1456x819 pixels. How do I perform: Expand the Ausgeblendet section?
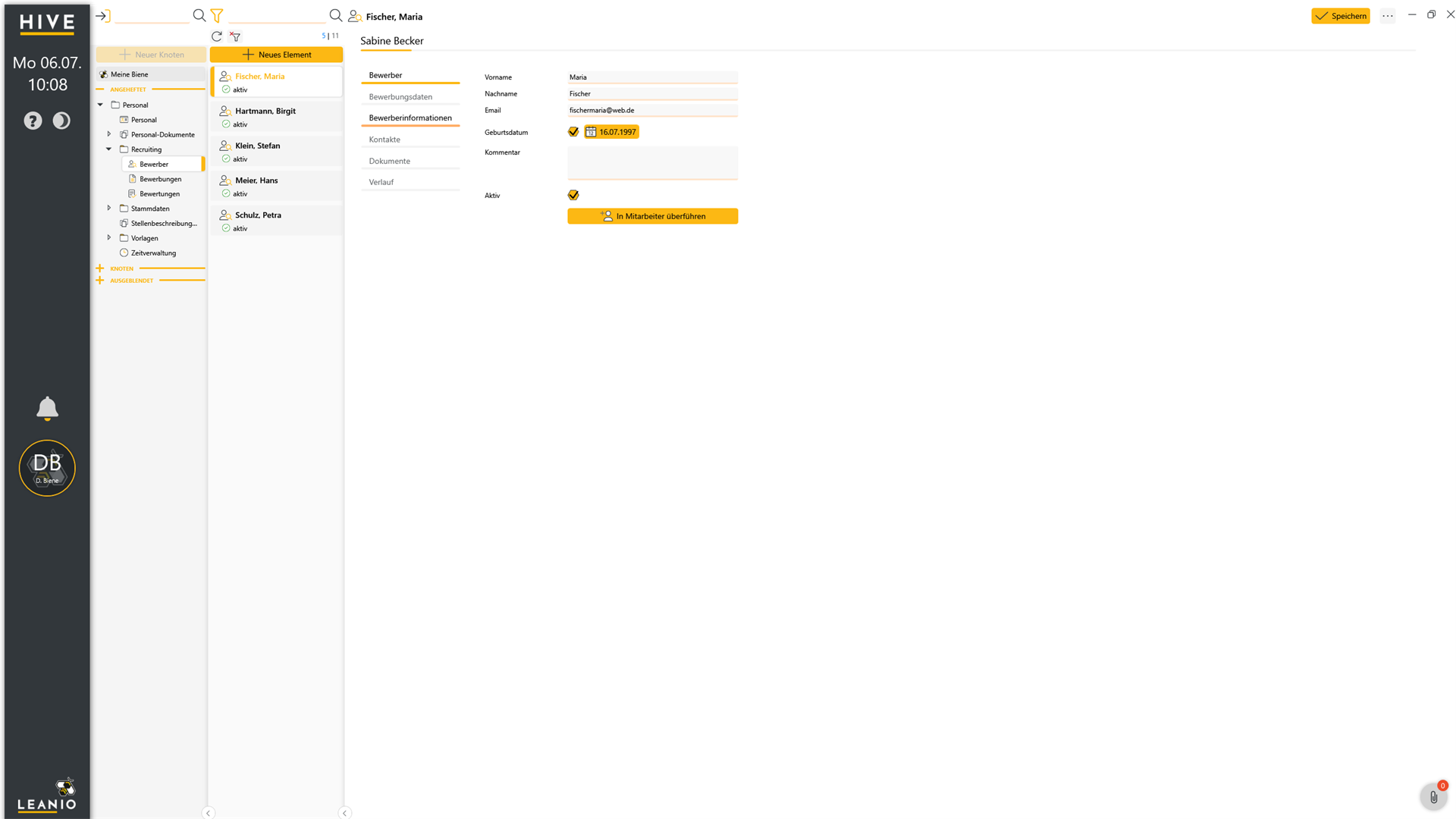coord(100,281)
